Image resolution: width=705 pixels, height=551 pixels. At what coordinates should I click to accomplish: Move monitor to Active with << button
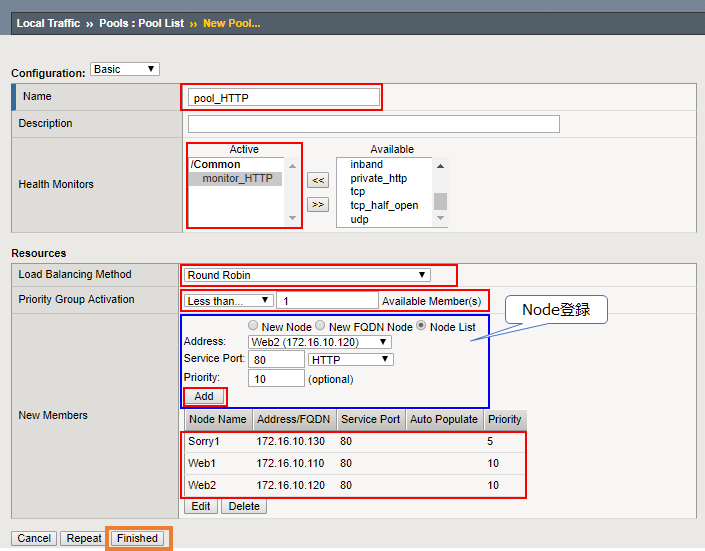coord(318,180)
